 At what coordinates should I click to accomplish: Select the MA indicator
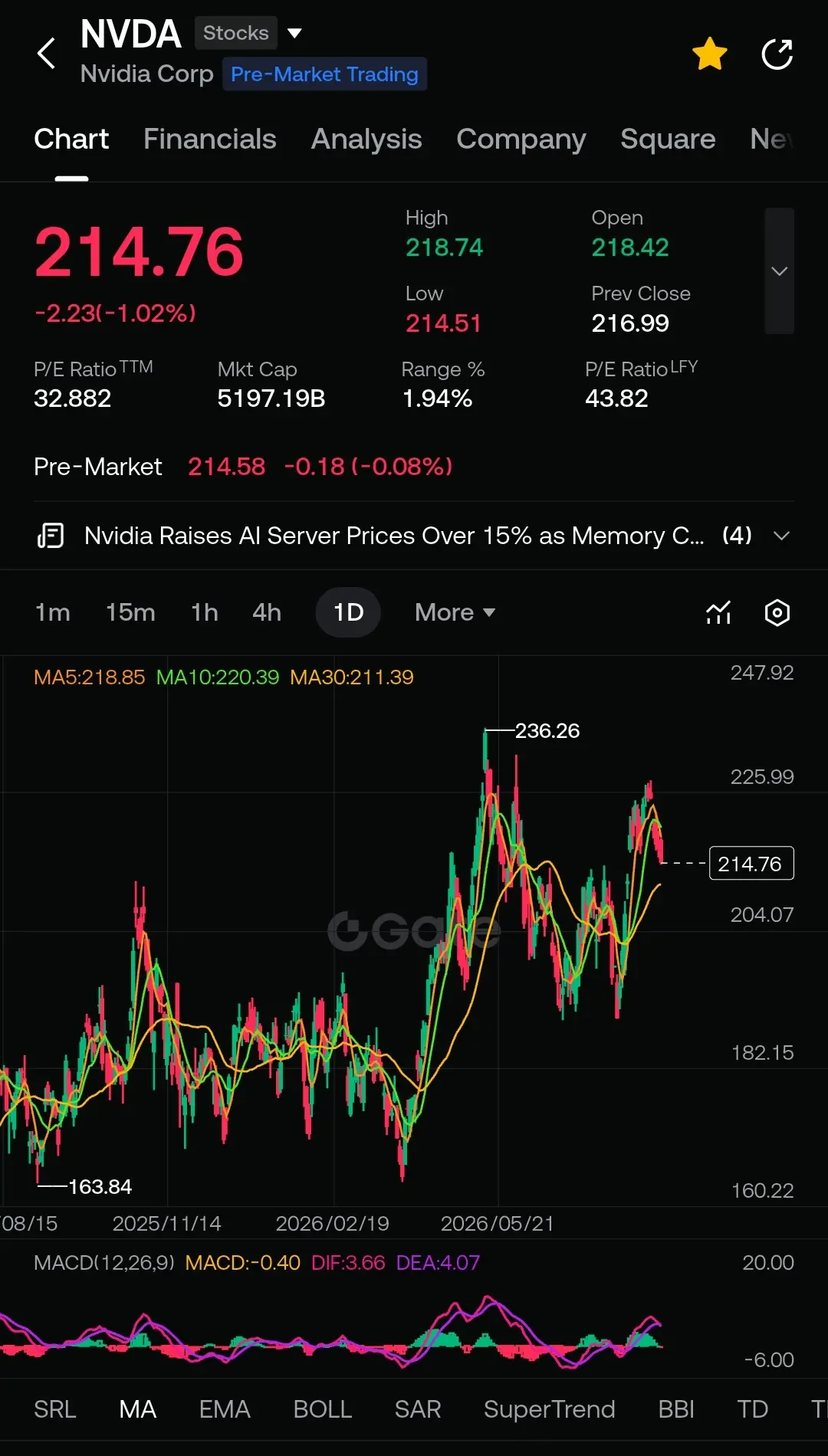[x=138, y=1409]
